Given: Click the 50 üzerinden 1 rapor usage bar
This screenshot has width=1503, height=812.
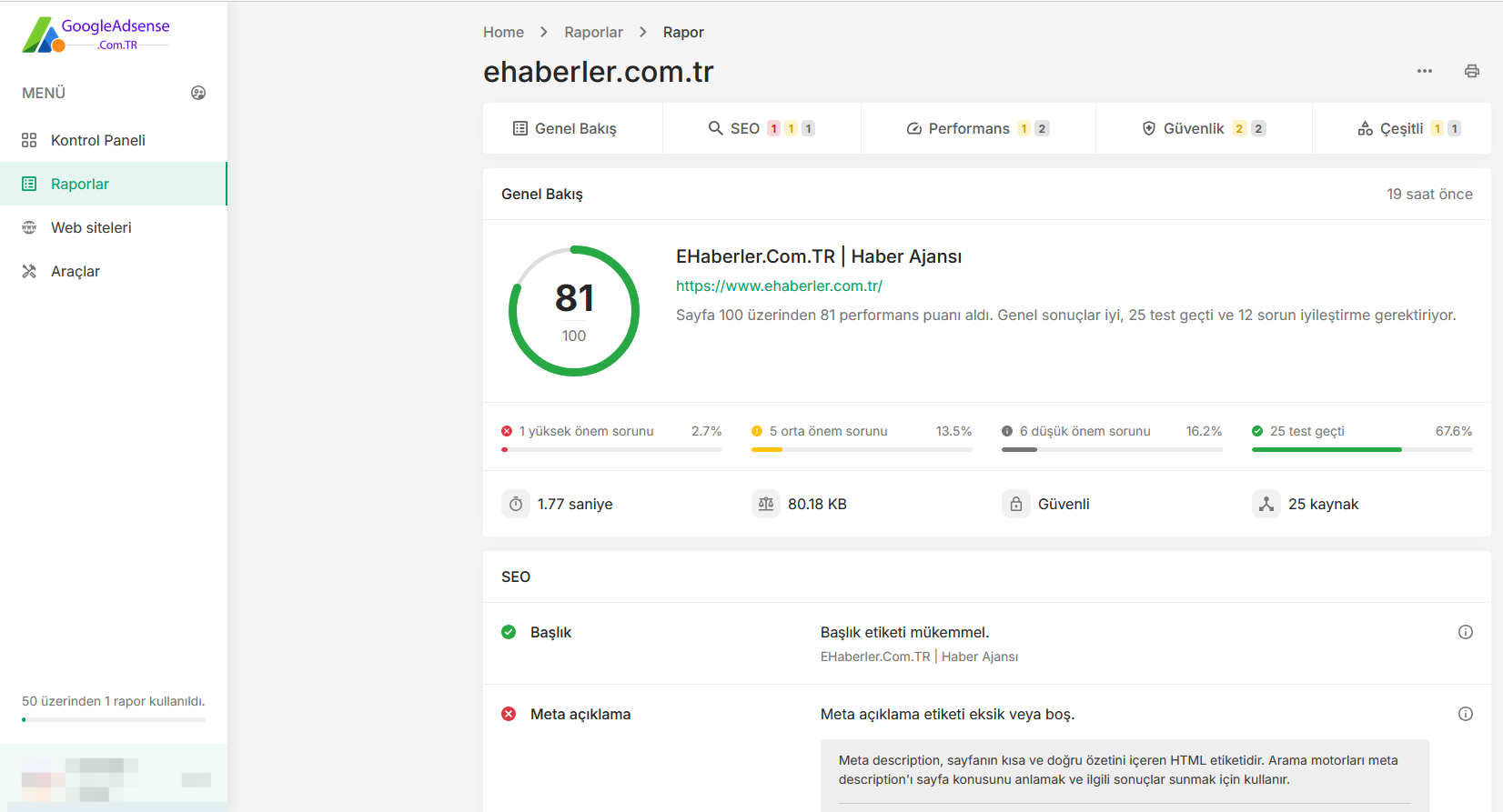Looking at the screenshot, I should point(114,719).
